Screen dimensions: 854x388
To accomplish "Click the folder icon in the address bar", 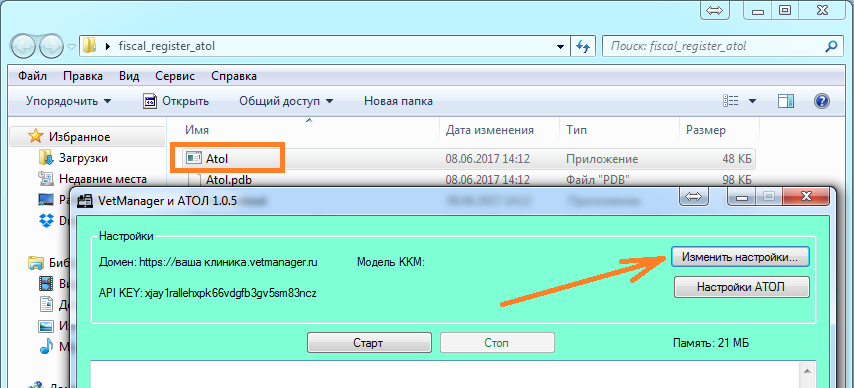I will tap(89, 46).
